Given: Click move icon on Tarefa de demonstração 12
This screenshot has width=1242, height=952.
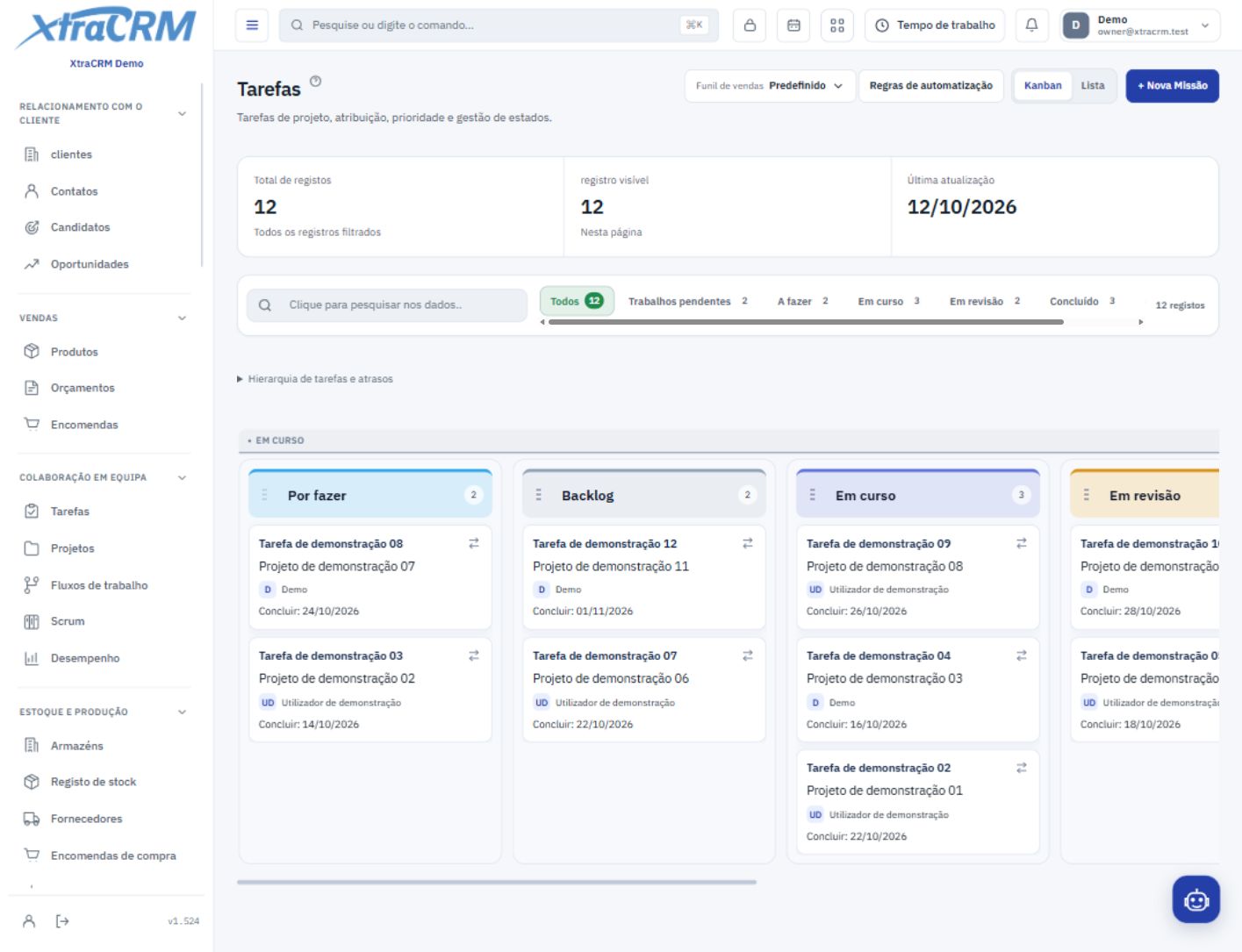Looking at the screenshot, I should point(748,544).
